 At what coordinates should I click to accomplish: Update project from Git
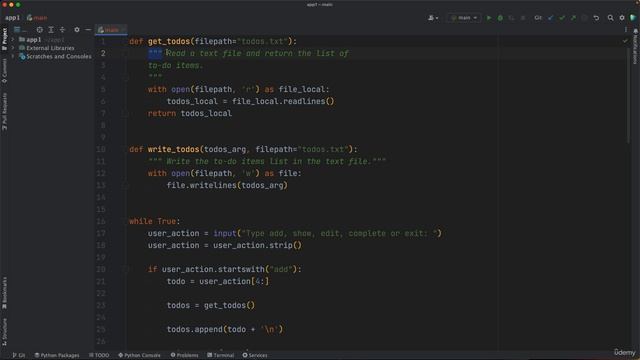(x=551, y=18)
